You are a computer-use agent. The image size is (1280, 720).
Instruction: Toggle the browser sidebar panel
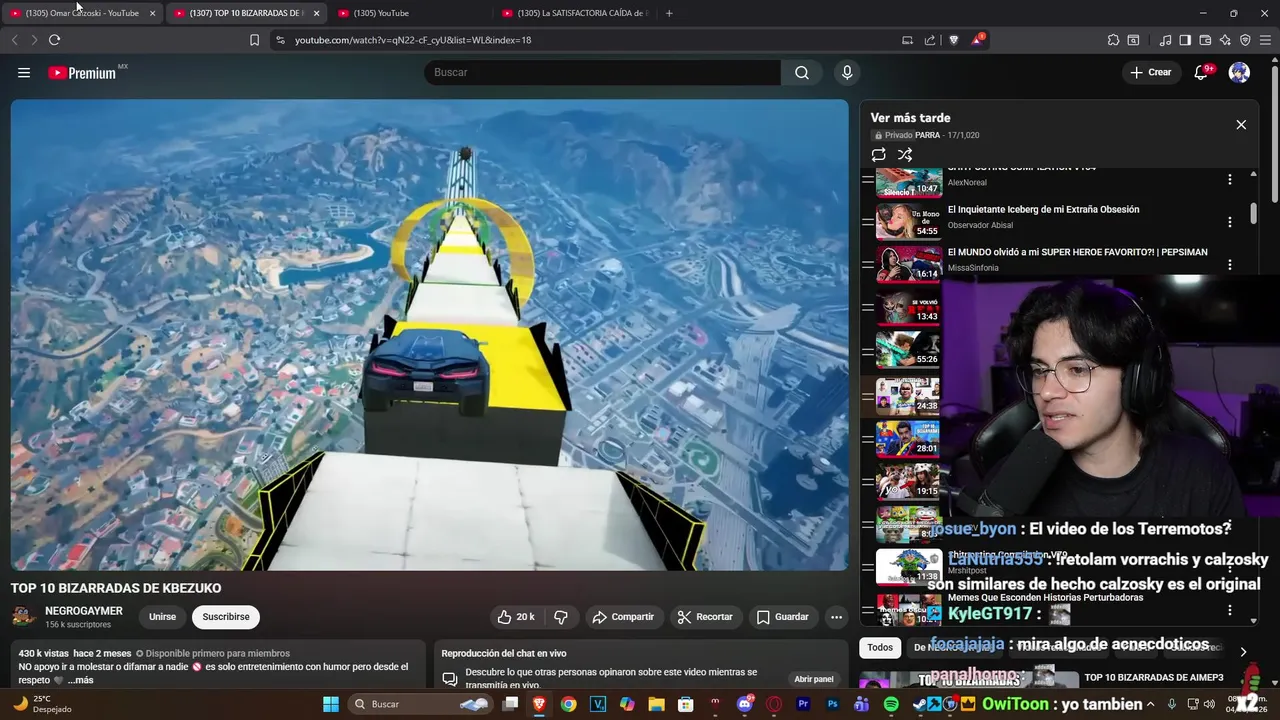click(1185, 40)
